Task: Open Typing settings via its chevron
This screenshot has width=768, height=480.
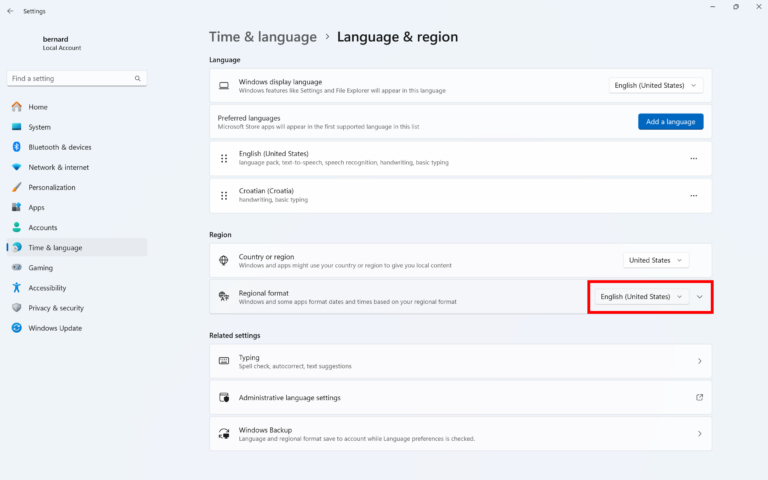Action: point(699,361)
